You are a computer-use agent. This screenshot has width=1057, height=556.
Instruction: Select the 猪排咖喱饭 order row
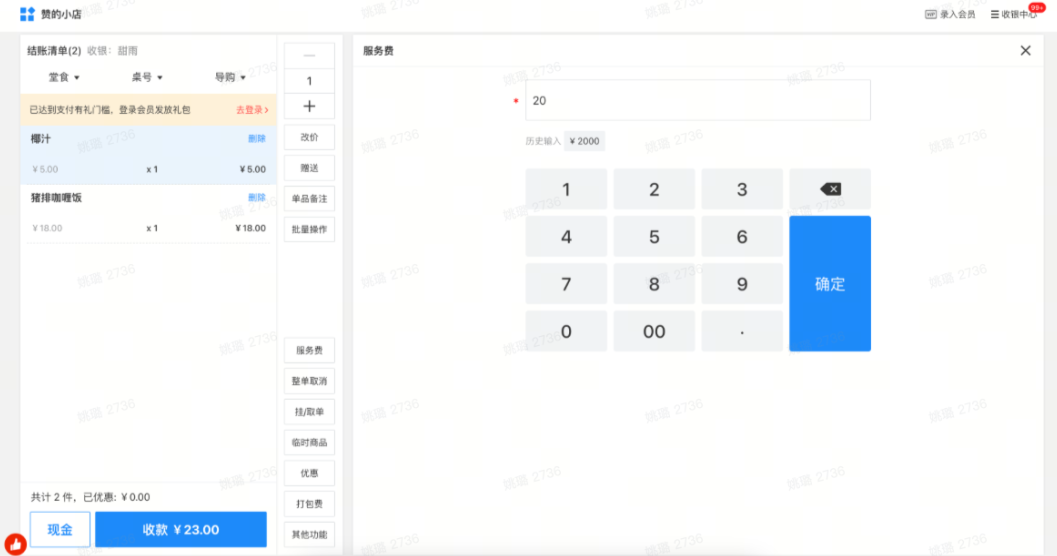pyautogui.click(x=148, y=214)
